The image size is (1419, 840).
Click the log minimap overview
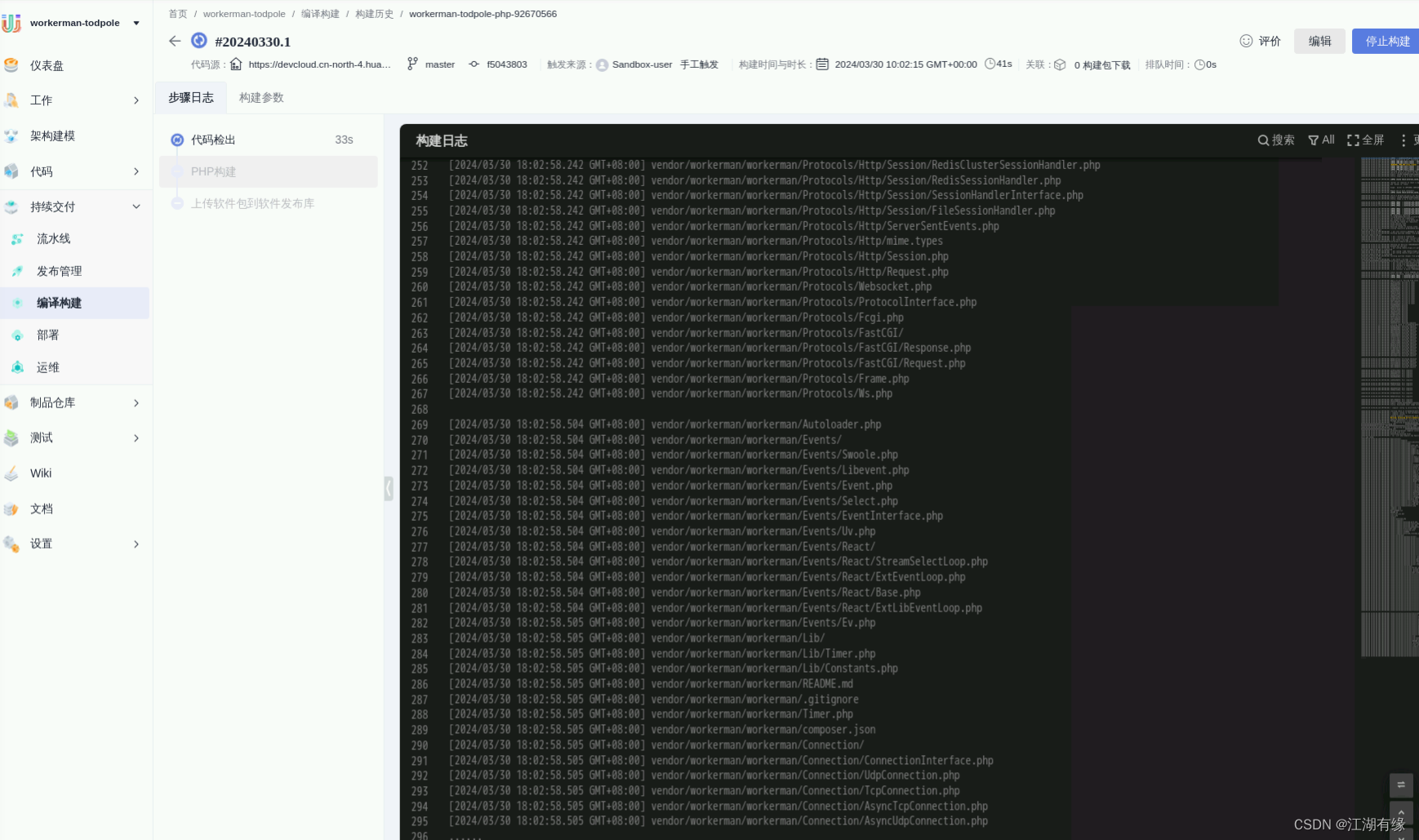1389,408
